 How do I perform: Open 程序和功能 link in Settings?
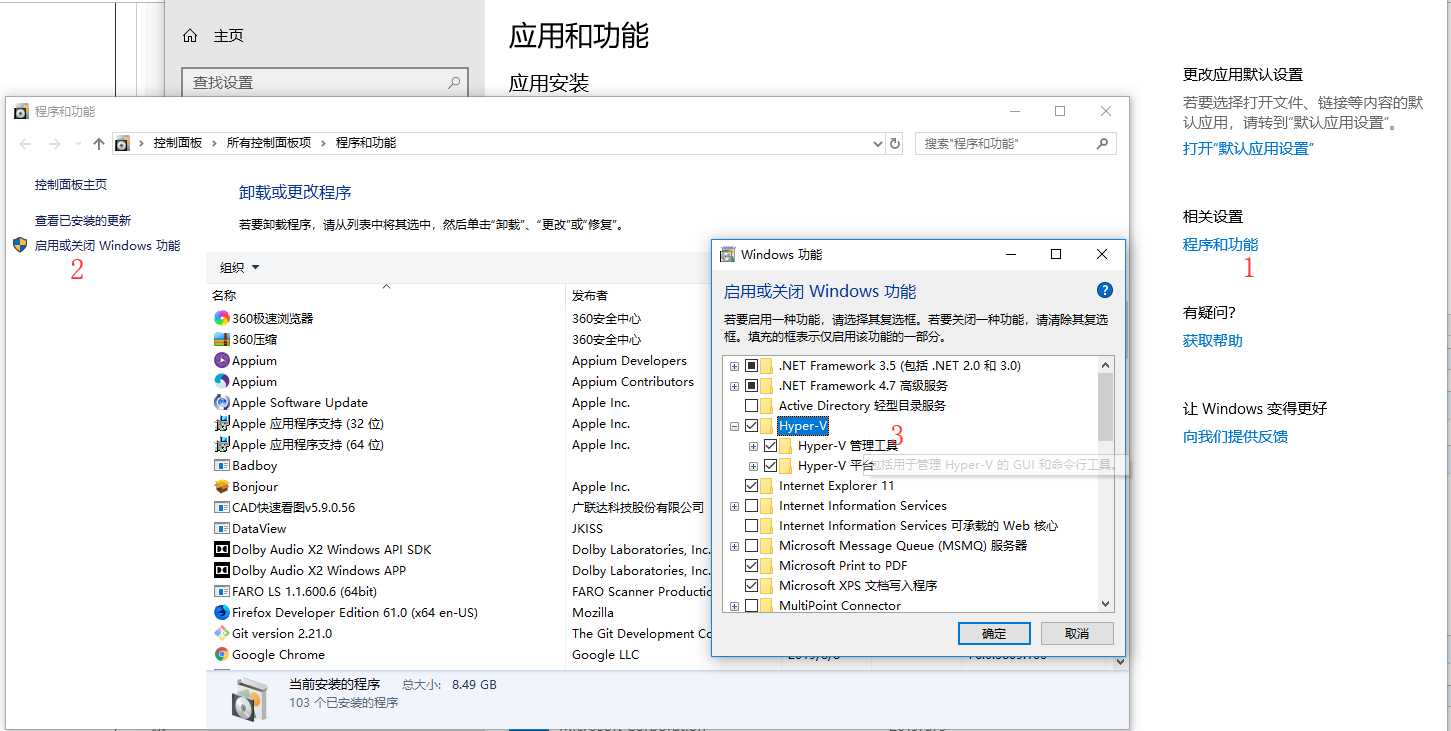pos(1220,244)
